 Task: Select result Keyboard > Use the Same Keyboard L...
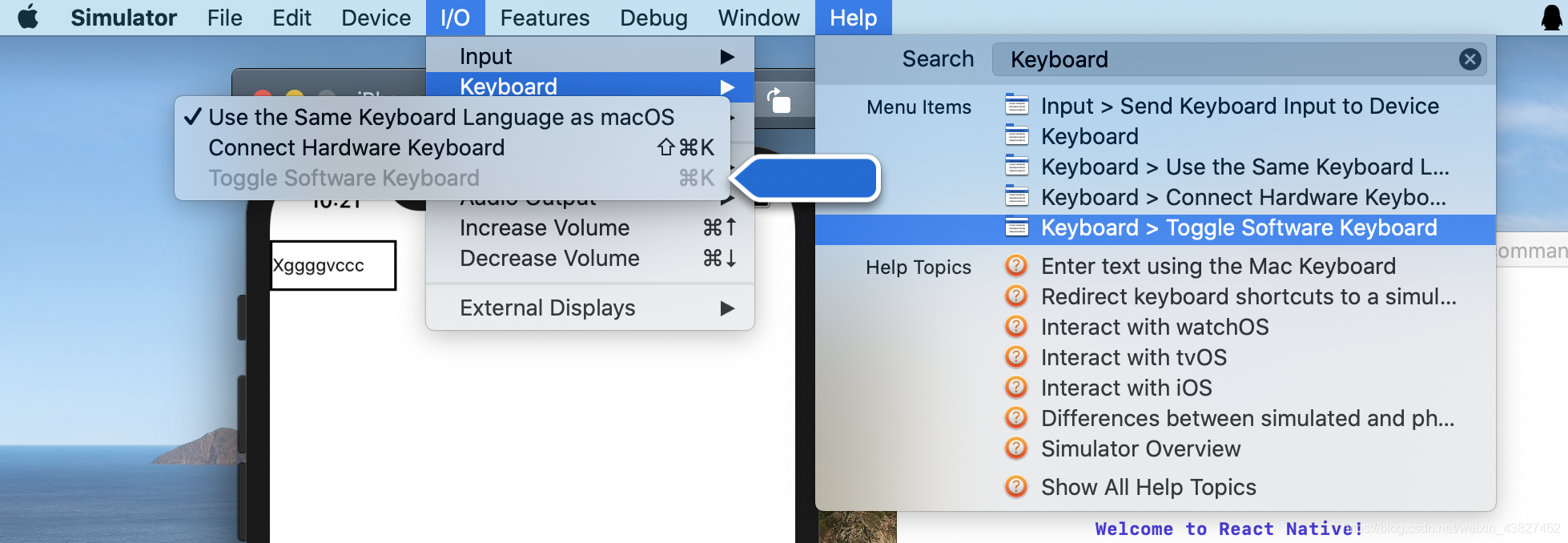1245,167
